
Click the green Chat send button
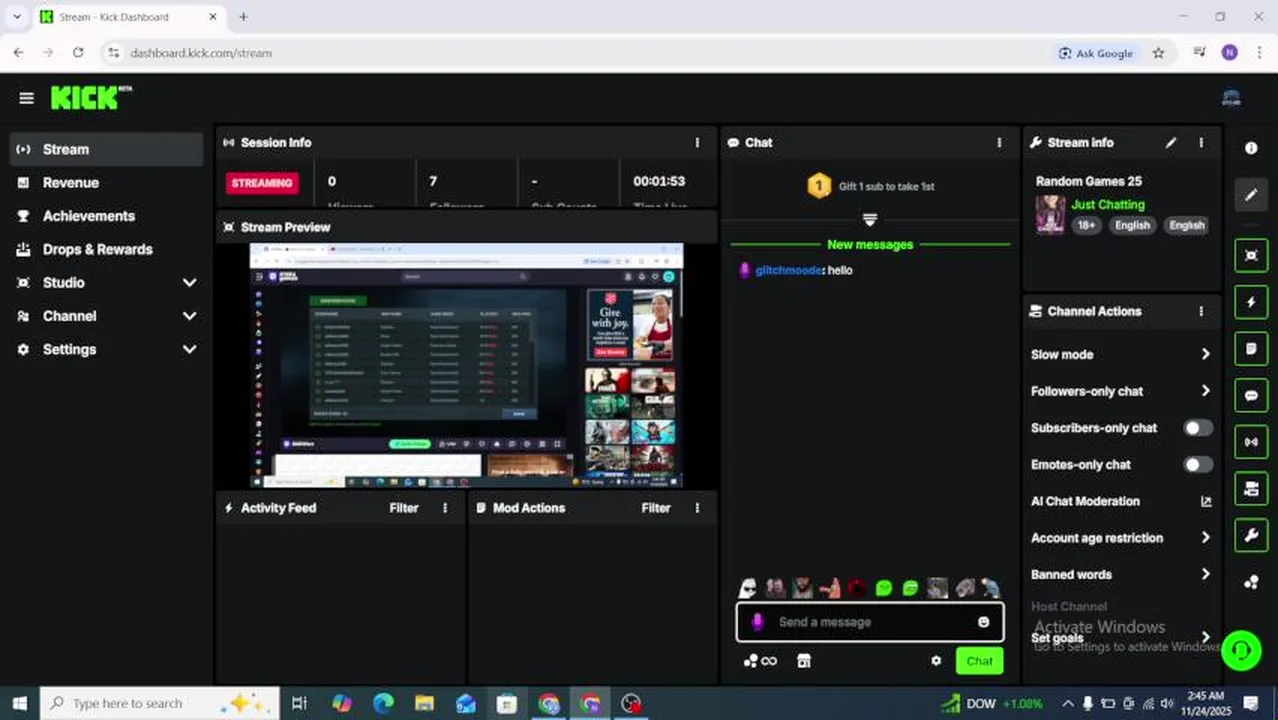pyautogui.click(x=979, y=661)
